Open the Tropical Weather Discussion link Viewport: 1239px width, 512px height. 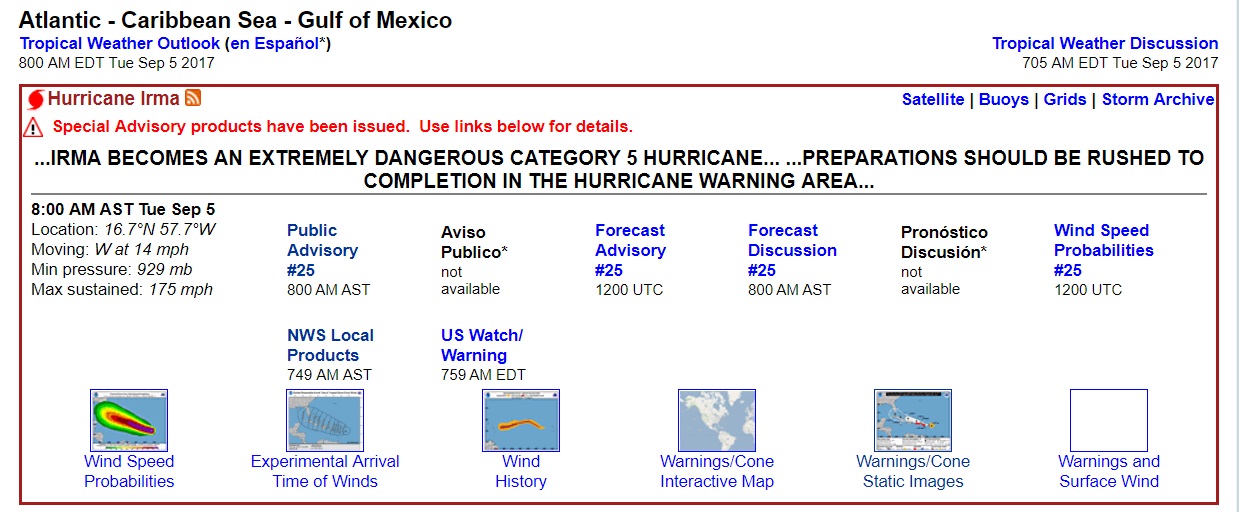click(1105, 44)
